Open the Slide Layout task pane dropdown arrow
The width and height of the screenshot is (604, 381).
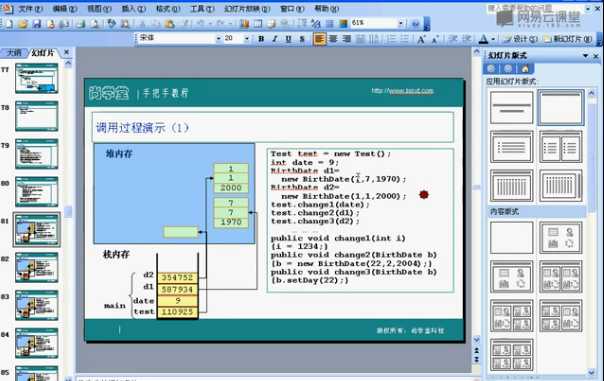tap(586, 55)
